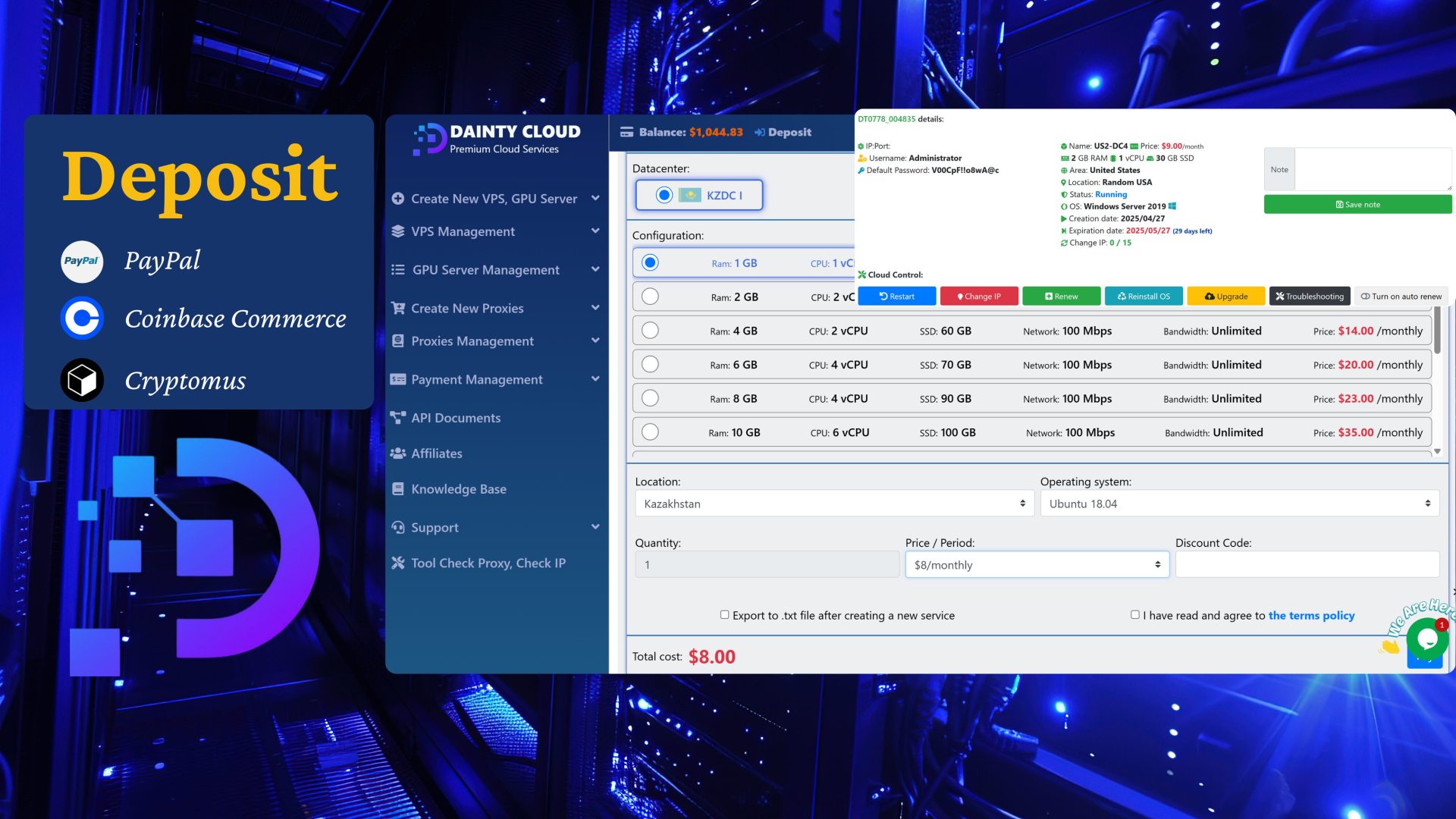Open Payment Management menu label
Image resolution: width=1456 pixels, height=819 pixels.
click(x=477, y=379)
